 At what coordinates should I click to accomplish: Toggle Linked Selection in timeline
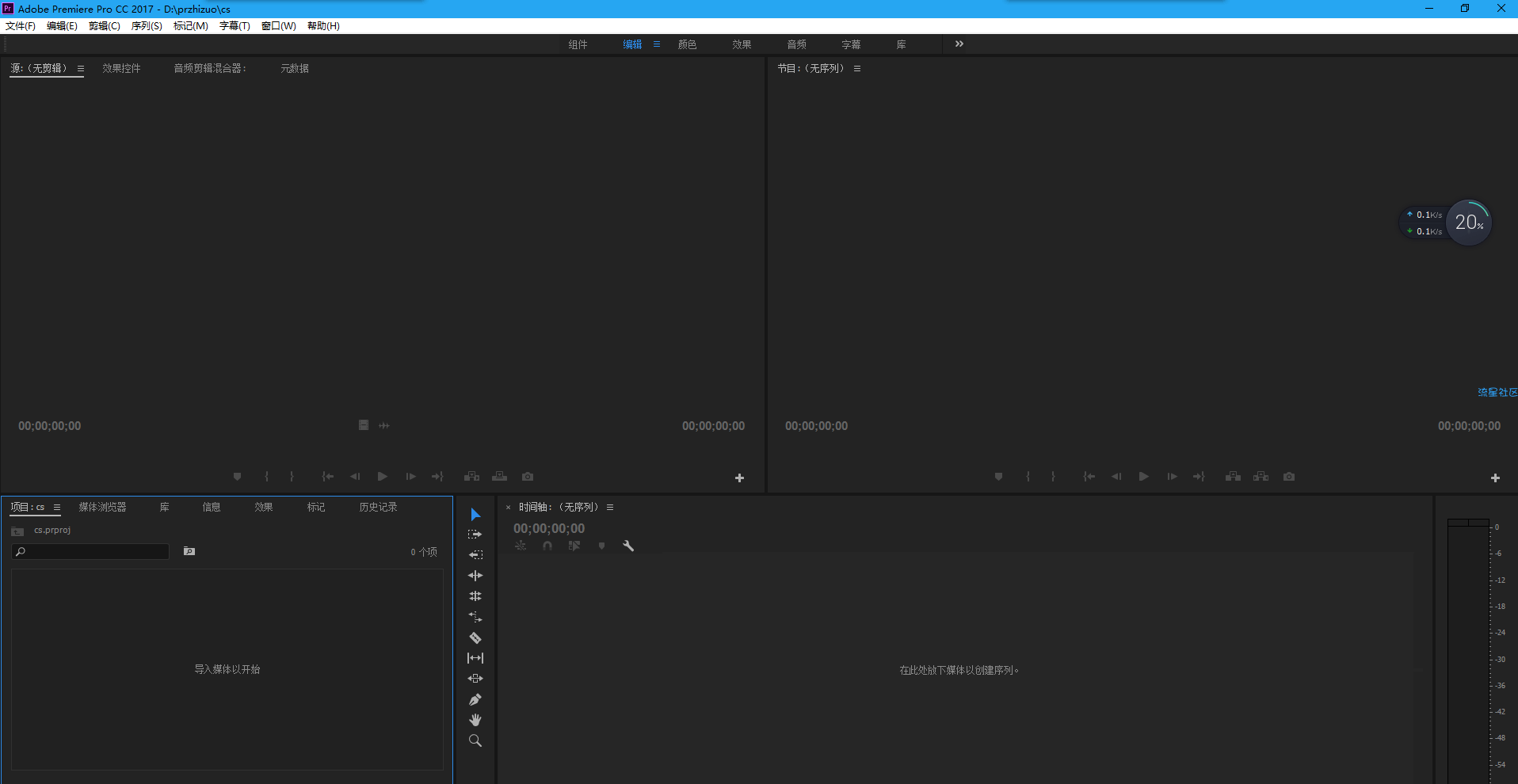pos(574,546)
